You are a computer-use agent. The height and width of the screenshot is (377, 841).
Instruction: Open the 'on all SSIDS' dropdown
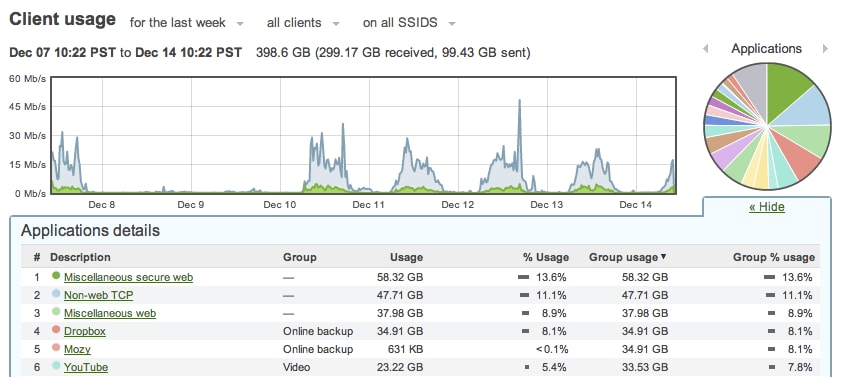point(409,23)
